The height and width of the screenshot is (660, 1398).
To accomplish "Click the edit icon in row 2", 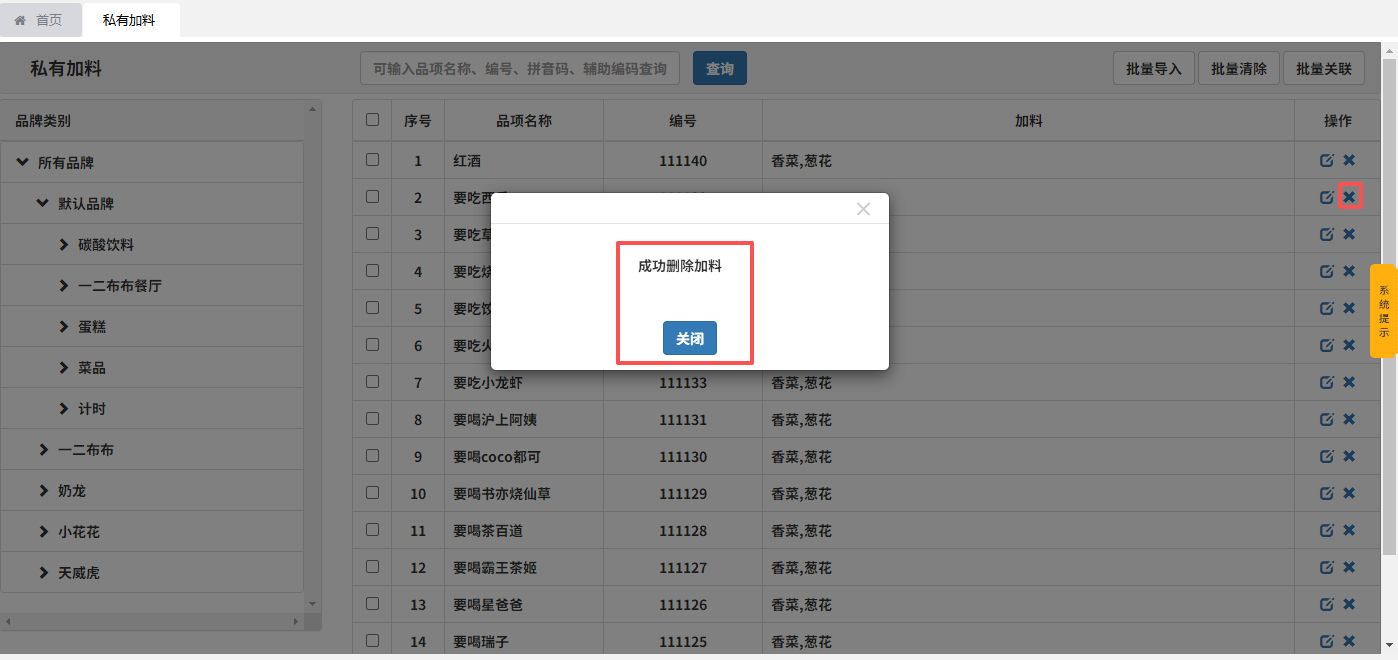I will coord(1327,197).
